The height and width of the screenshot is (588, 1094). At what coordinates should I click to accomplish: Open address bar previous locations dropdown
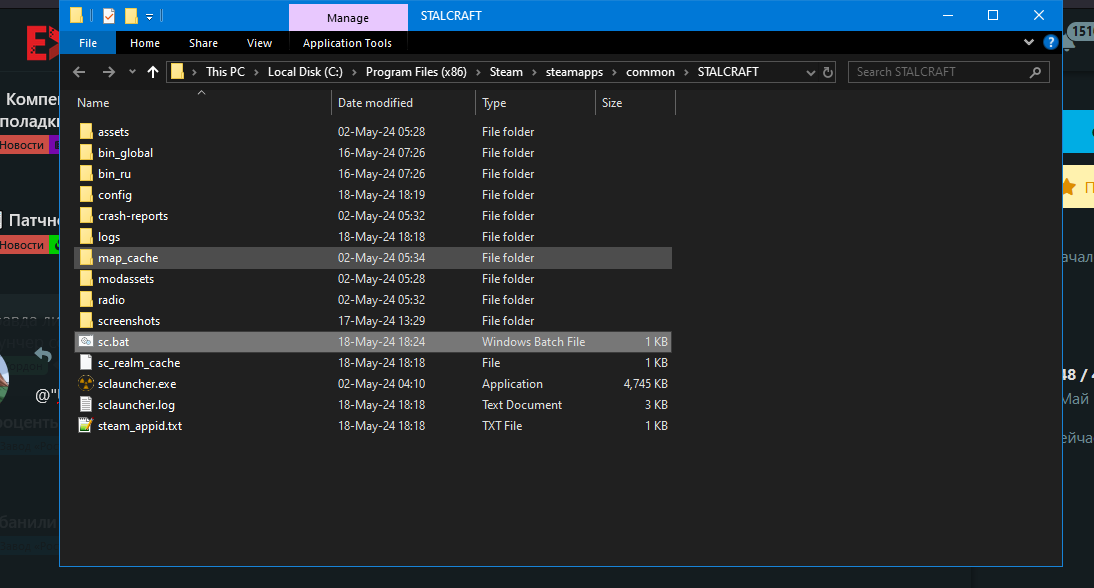coord(810,73)
